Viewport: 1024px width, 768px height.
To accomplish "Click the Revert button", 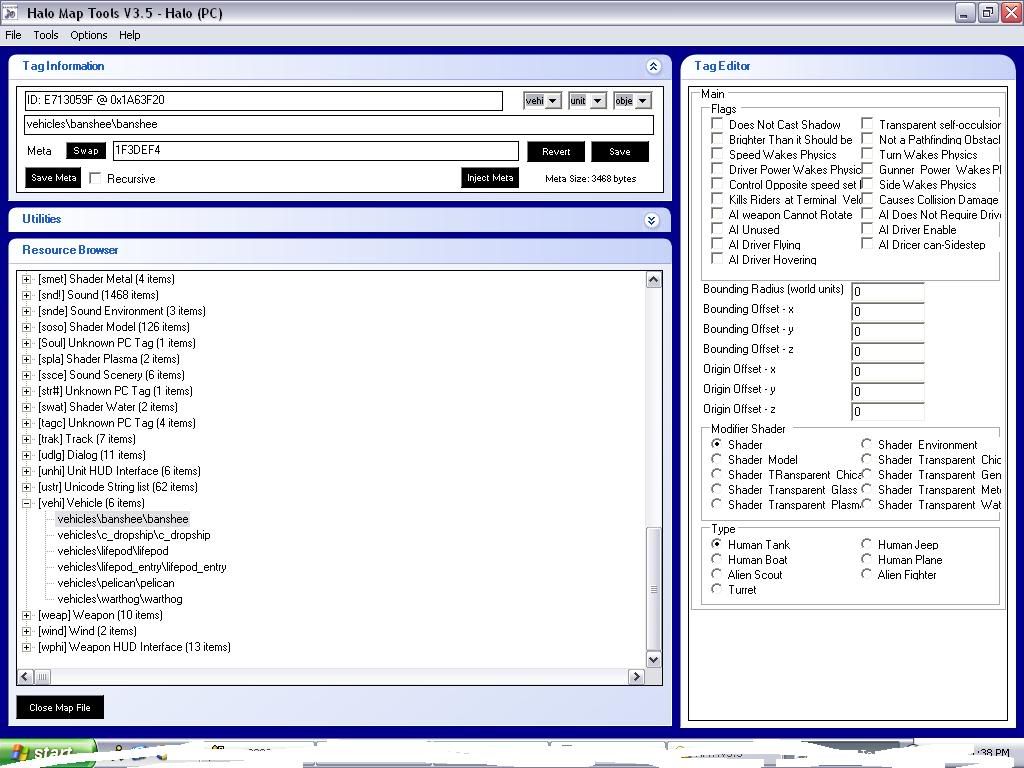I will (x=556, y=152).
